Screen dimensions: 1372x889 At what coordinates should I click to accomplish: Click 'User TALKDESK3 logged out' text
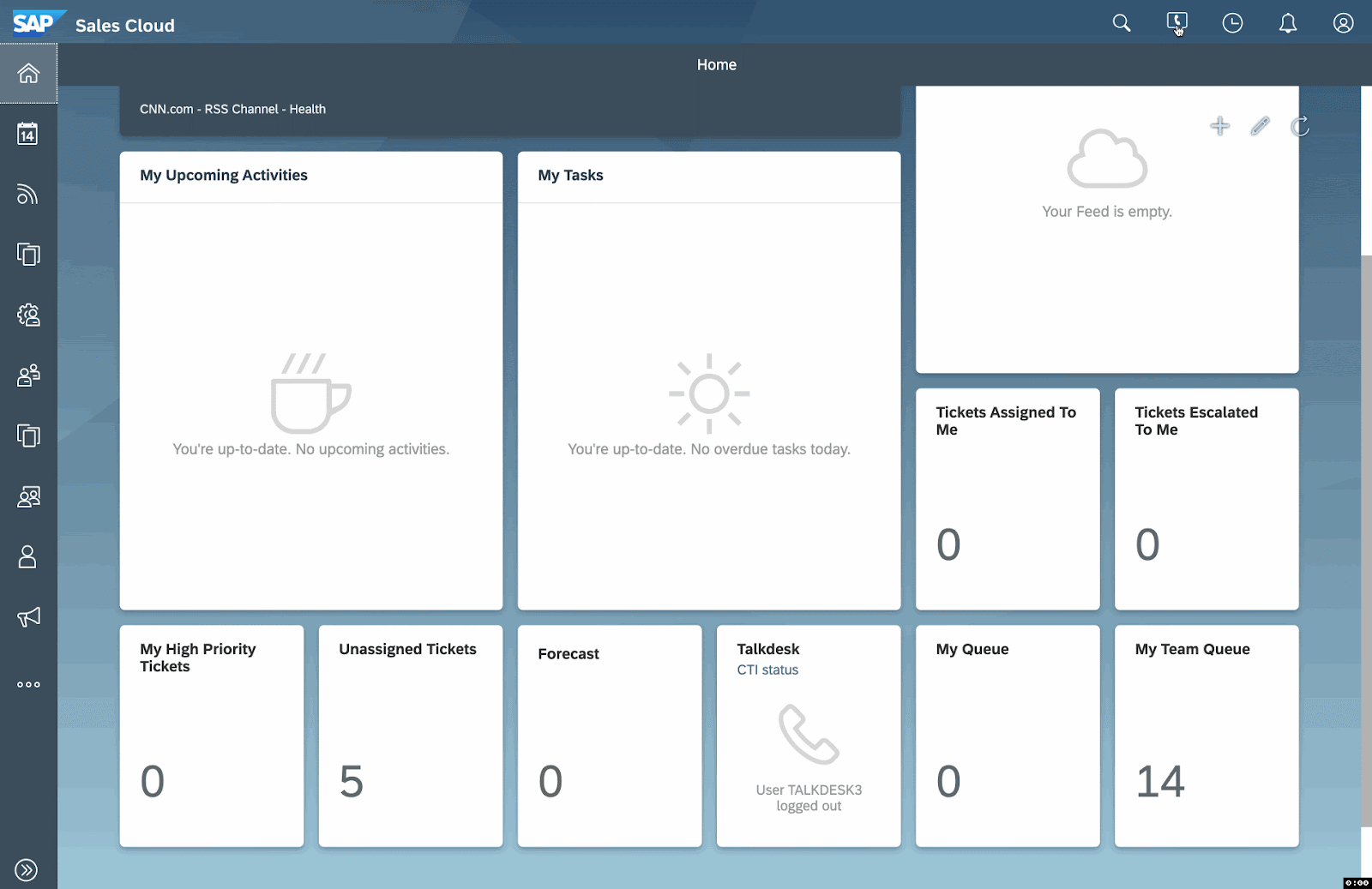(809, 798)
